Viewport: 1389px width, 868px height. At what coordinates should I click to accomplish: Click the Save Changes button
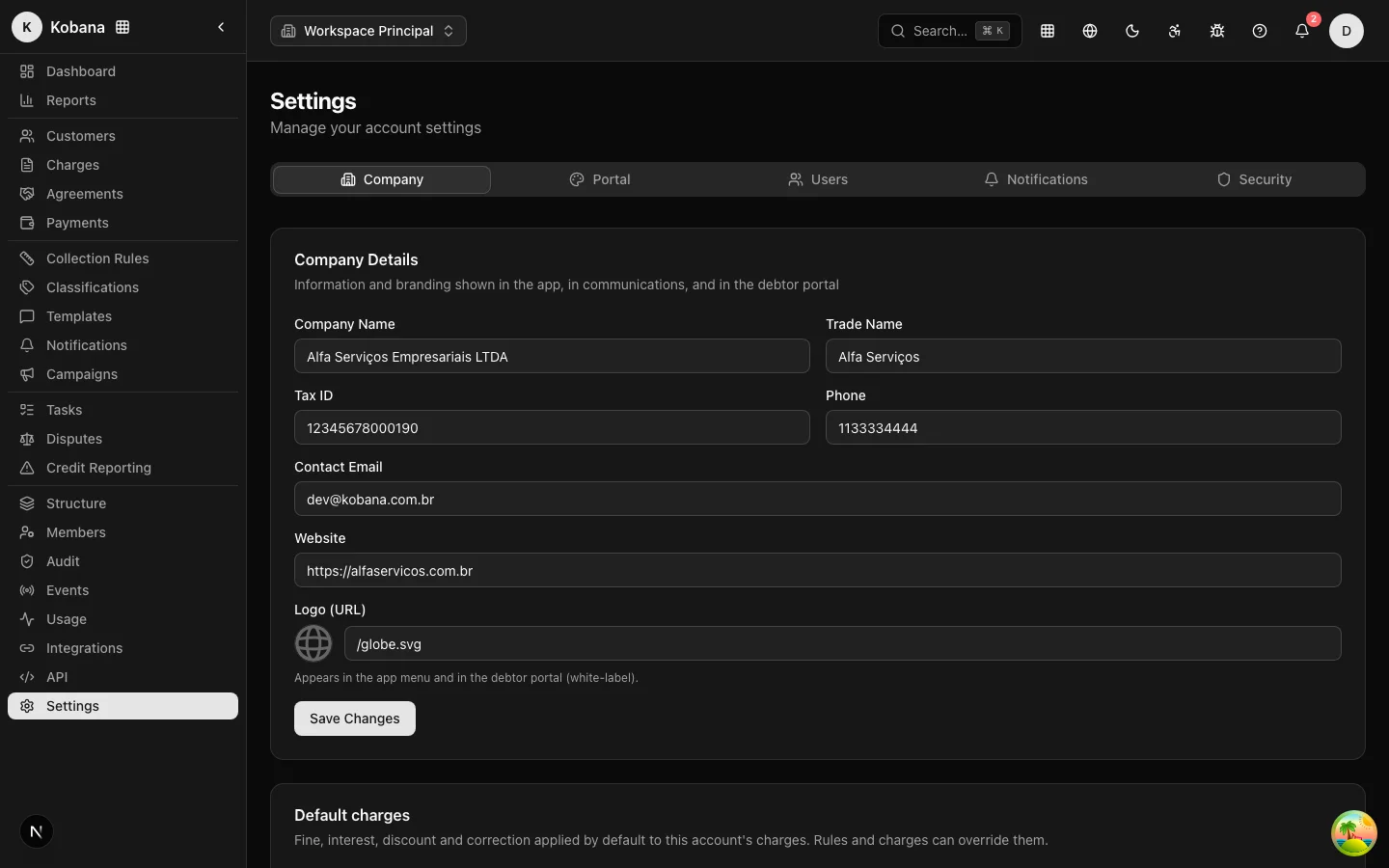coord(355,719)
